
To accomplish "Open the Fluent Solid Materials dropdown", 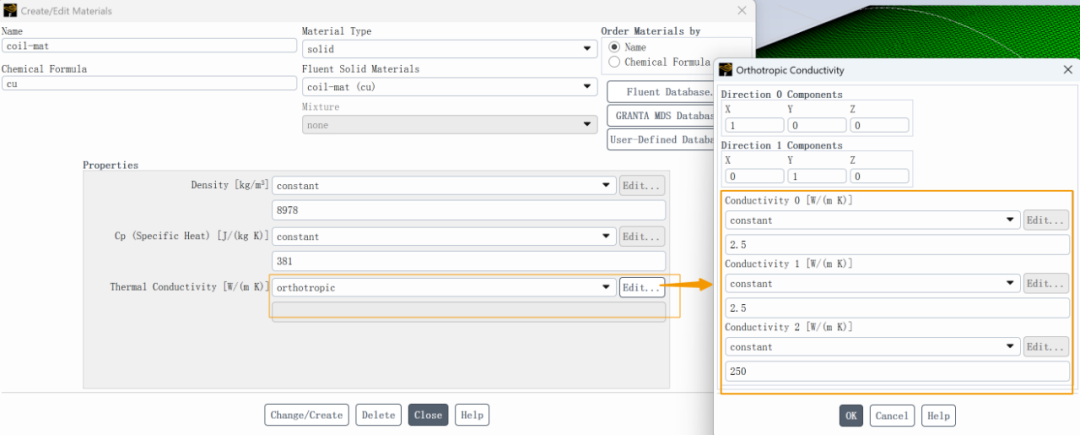I will coord(450,87).
